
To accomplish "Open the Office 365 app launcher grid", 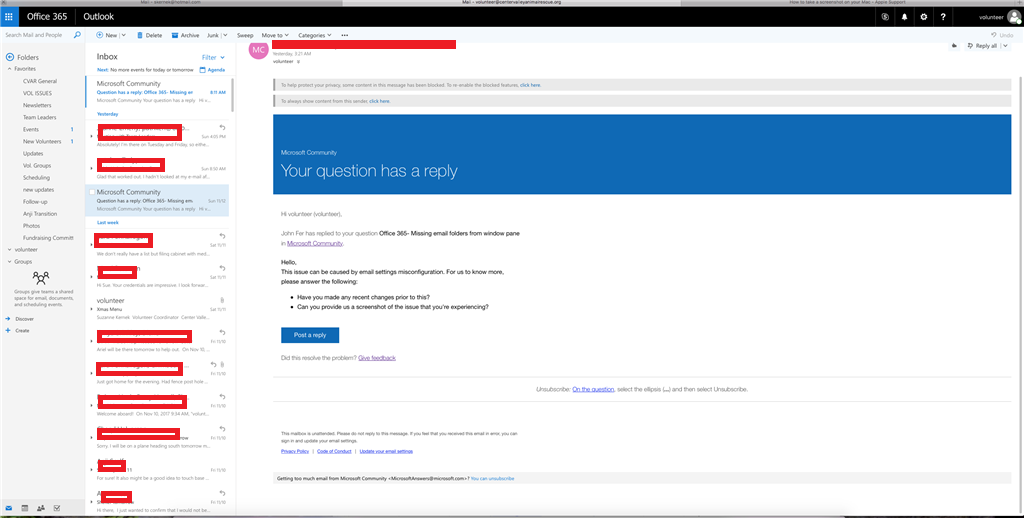I will point(8,16).
